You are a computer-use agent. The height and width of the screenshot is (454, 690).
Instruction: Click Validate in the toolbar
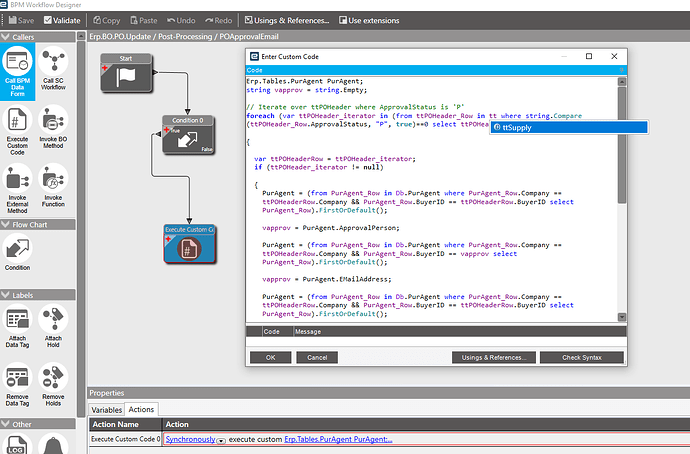(x=62, y=20)
